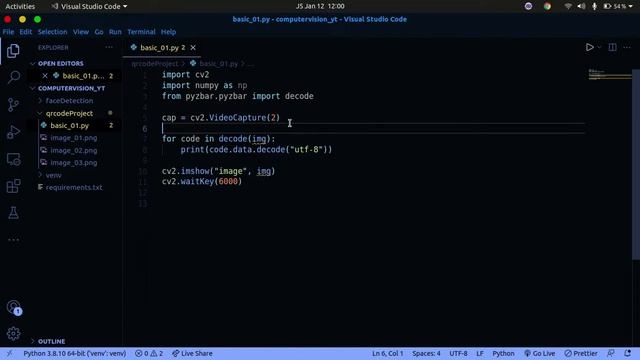Open the View menu

pyautogui.click(x=81, y=32)
